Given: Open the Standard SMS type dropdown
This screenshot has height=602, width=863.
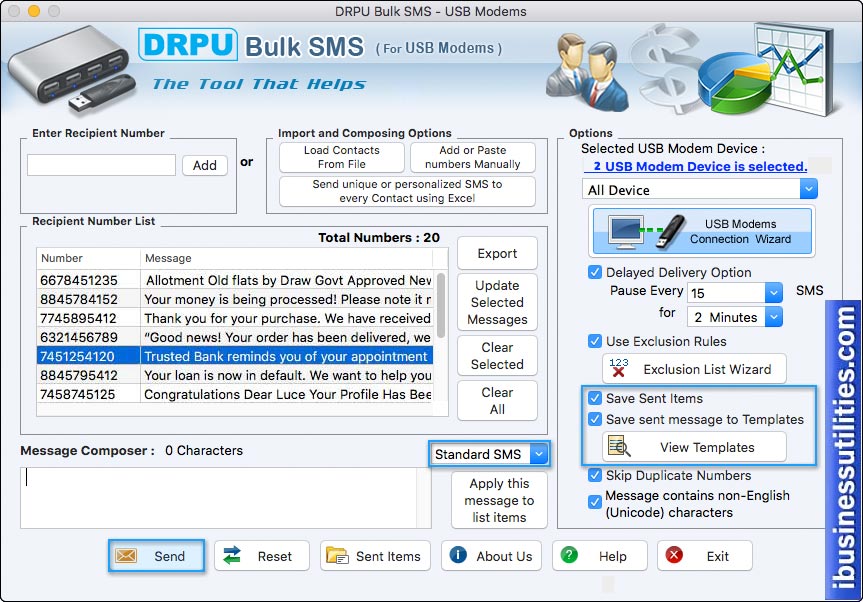Looking at the screenshot, I should pos(489,454).
